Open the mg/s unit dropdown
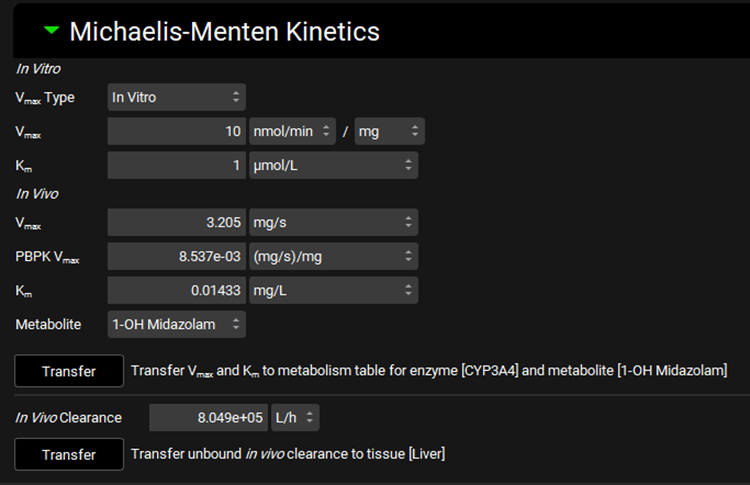 click(332, 222)
